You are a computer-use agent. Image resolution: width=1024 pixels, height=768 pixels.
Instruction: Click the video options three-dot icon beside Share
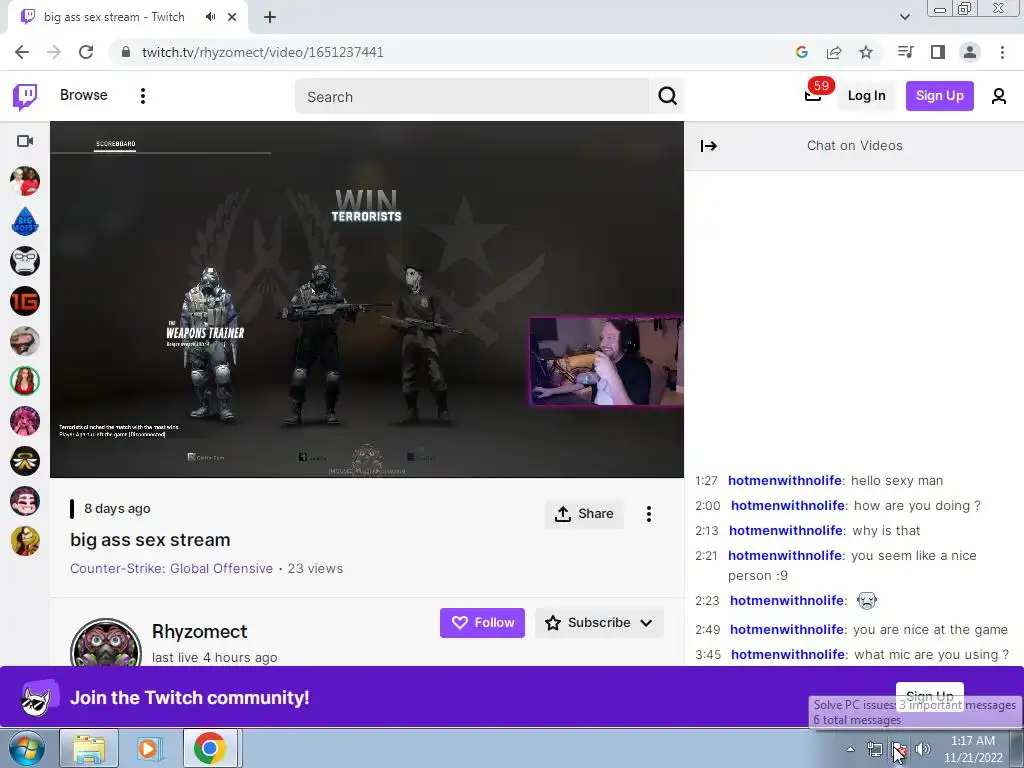[648, 514]
